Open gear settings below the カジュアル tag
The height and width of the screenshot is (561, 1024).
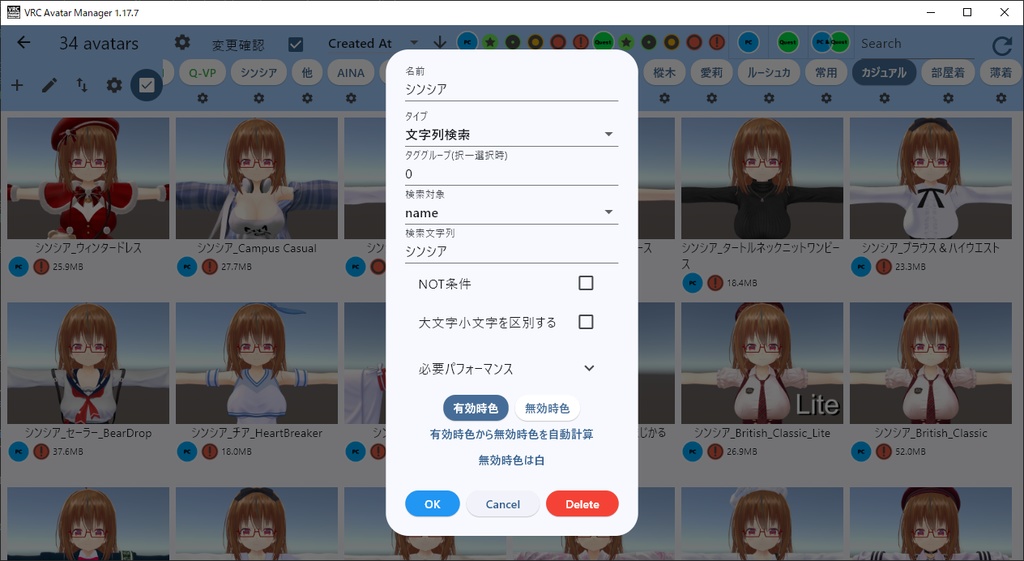pos(884,98)
